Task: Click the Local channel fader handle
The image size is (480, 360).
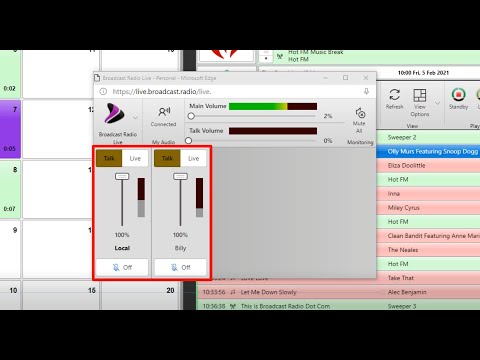Action: [122, 176]
